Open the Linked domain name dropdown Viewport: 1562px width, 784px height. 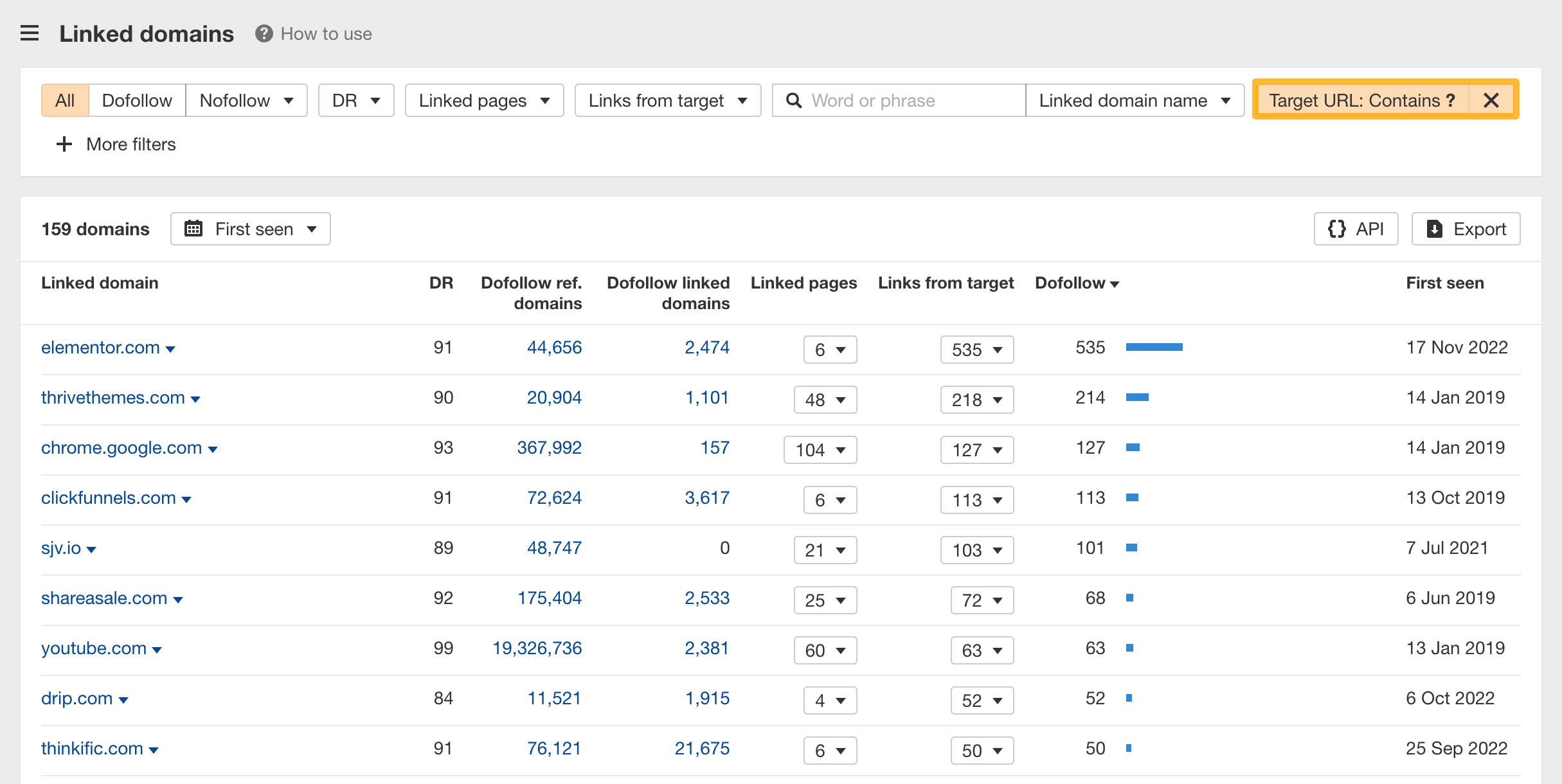coord(1135,100)
